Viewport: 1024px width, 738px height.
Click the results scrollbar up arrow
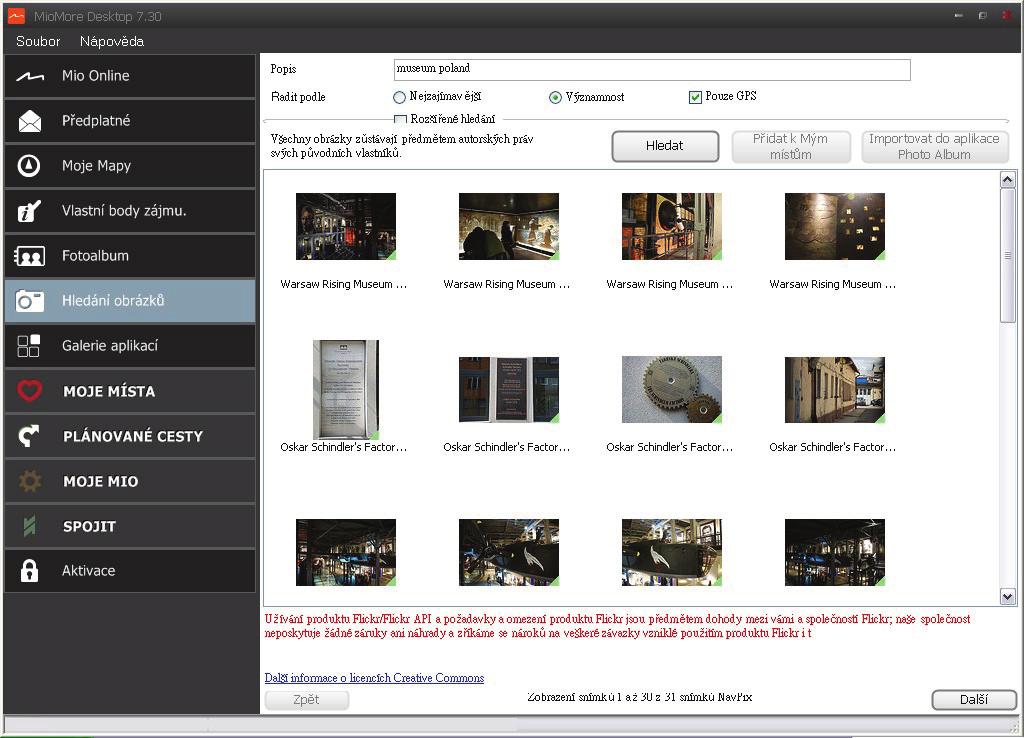1008,180
